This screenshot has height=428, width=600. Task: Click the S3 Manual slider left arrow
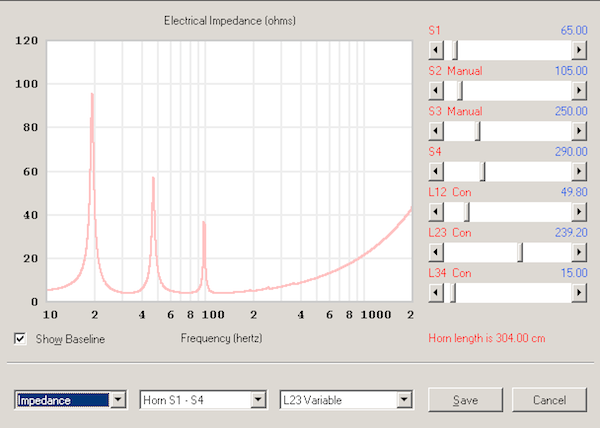436,131
